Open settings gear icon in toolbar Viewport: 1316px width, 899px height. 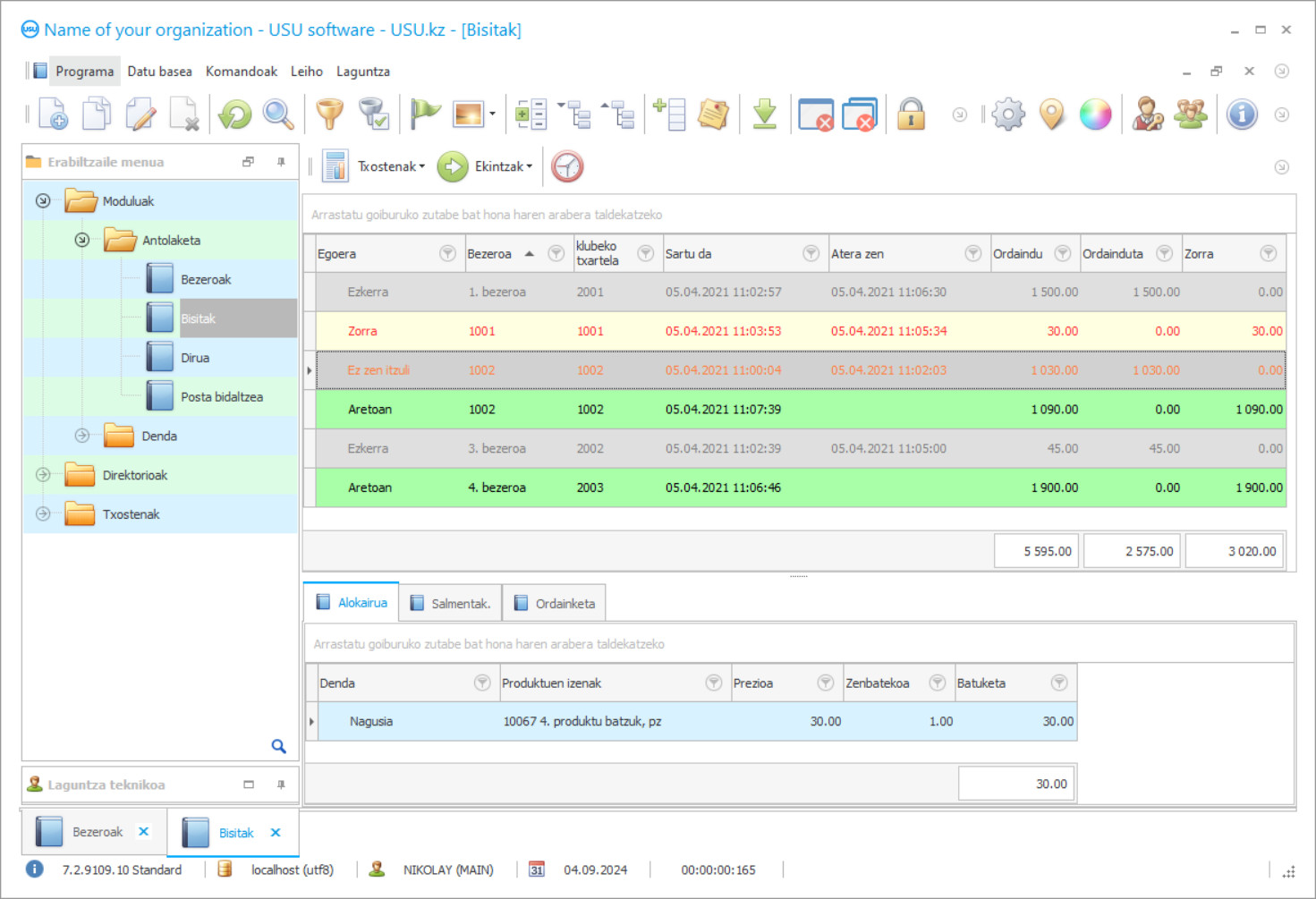(1008, 114)
